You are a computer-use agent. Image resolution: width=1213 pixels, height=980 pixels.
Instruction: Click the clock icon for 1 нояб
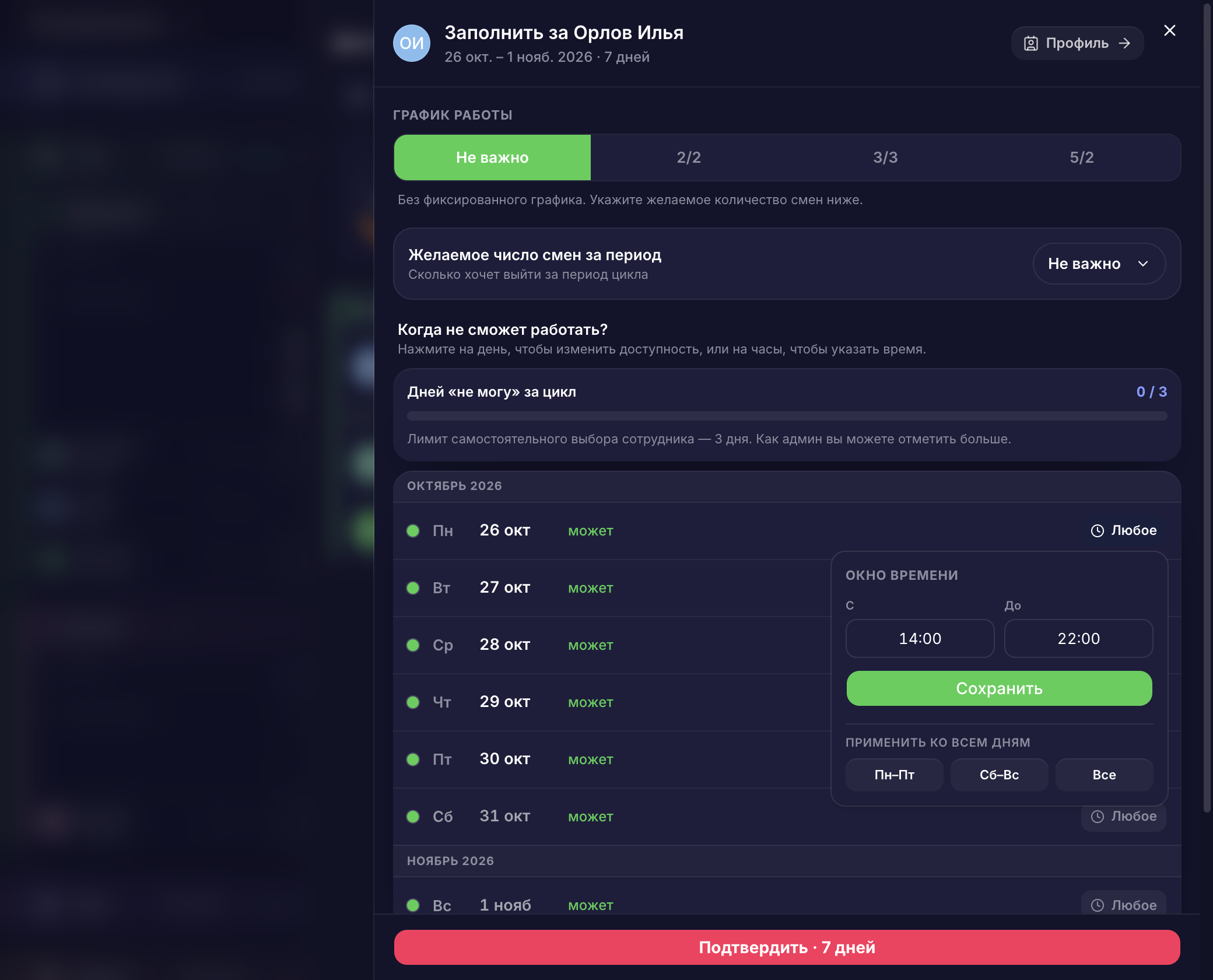pyautogui.click(x=1098, y=905)
